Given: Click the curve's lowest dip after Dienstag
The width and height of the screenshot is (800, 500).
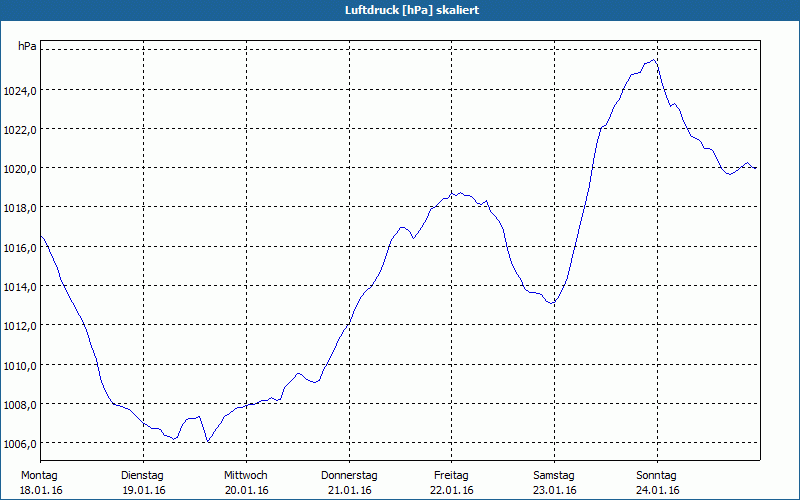Looking at the screenshot, I should pos(208,441).
